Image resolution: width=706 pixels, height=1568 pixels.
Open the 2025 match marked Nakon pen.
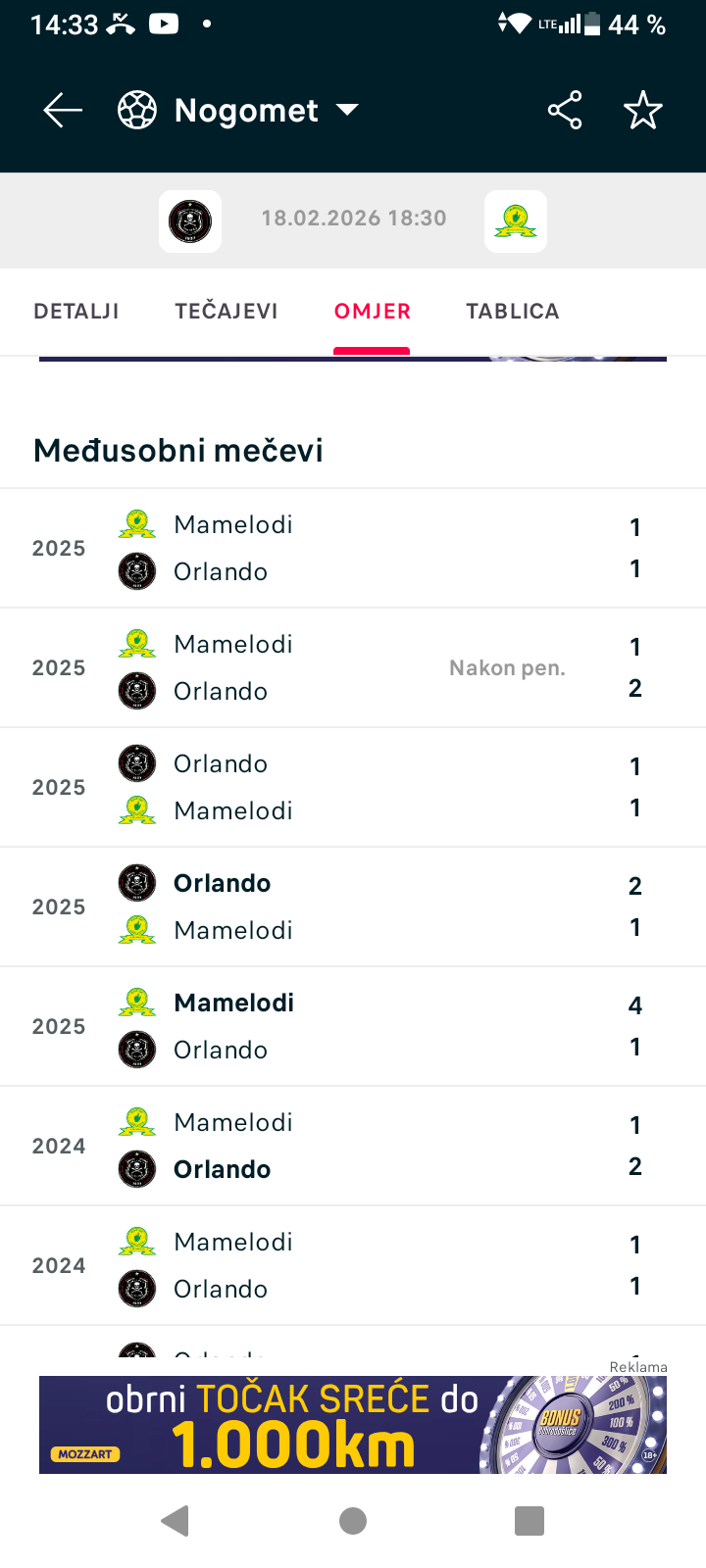[353, 668]
